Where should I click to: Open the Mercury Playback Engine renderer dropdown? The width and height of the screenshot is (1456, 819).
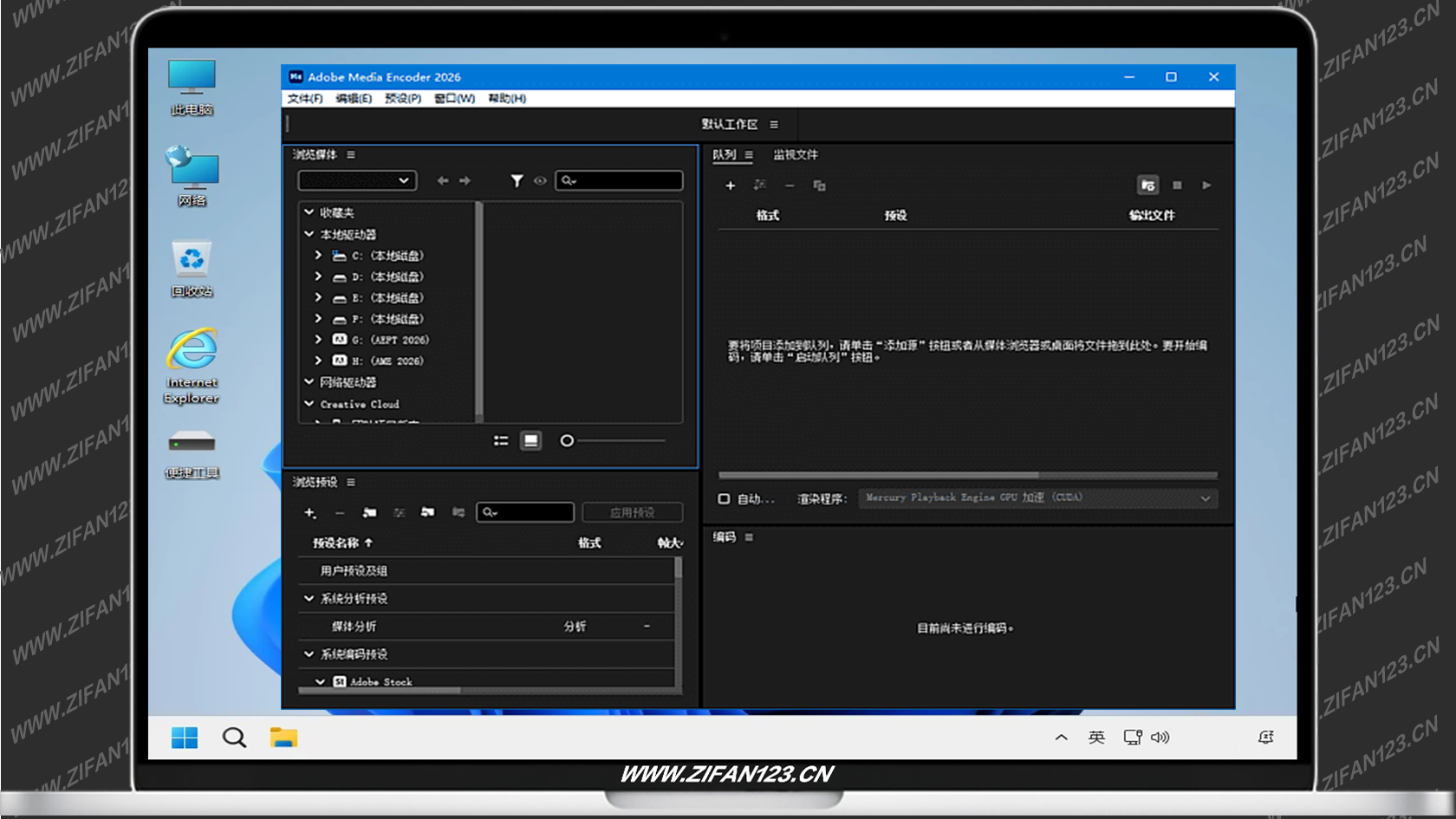click(x=1037, y=497)
